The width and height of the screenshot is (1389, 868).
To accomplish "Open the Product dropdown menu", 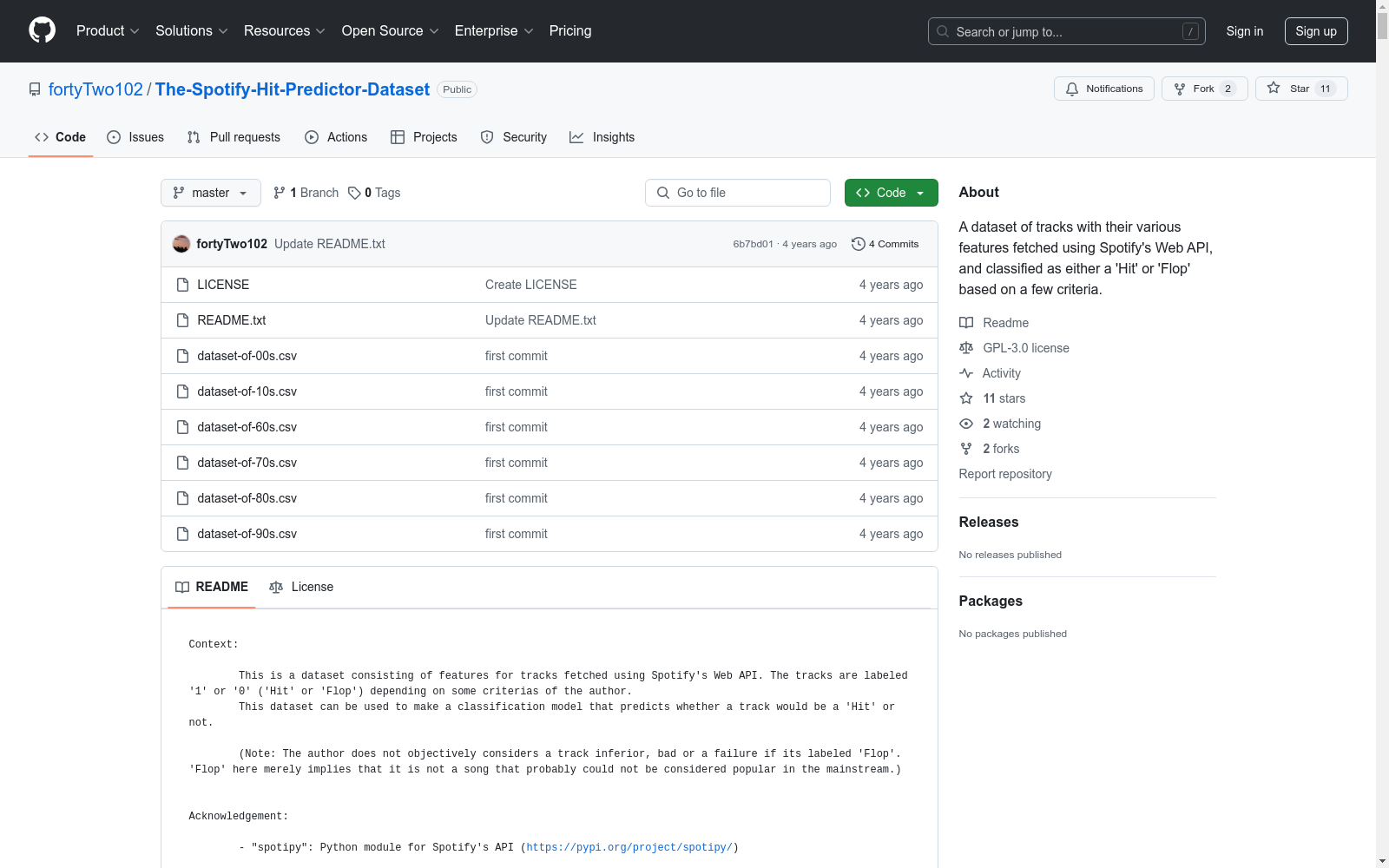I will click(x=108, y=30).
